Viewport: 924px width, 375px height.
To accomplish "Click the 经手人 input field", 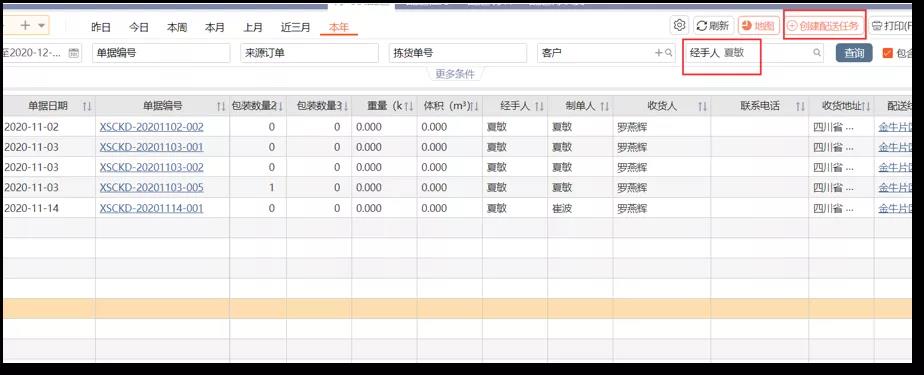I will click(755, 52).
